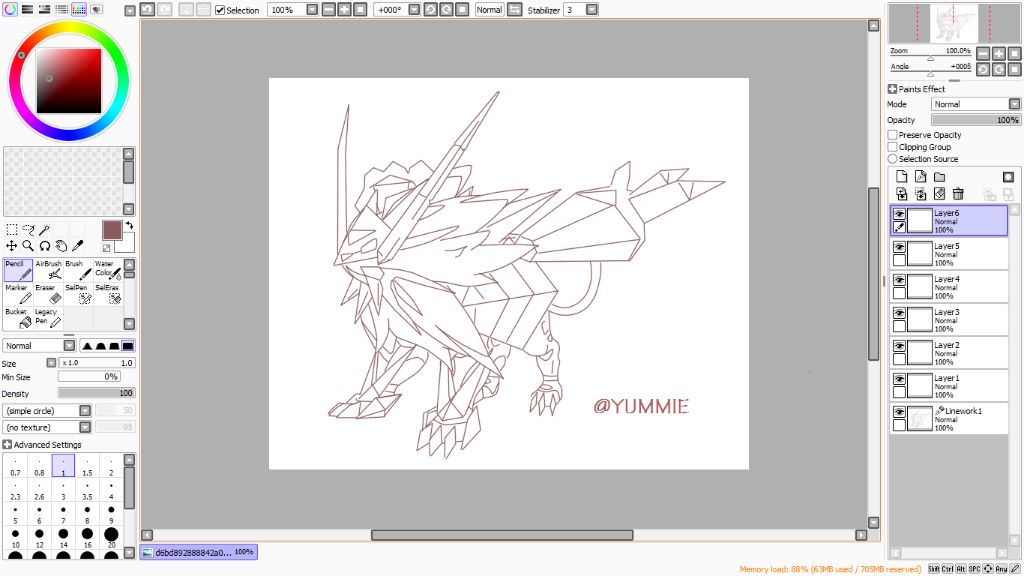Choose the Marker tool

point(18,294)
